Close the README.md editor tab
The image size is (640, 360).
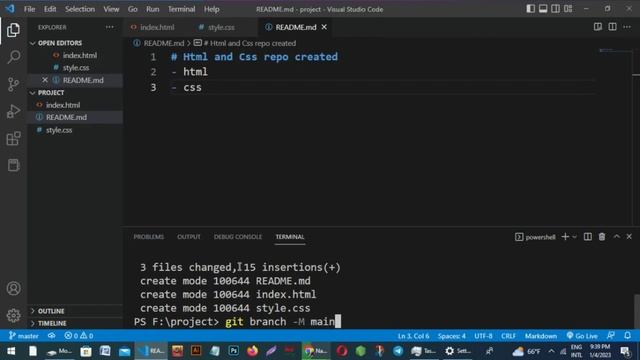[324, 27]
